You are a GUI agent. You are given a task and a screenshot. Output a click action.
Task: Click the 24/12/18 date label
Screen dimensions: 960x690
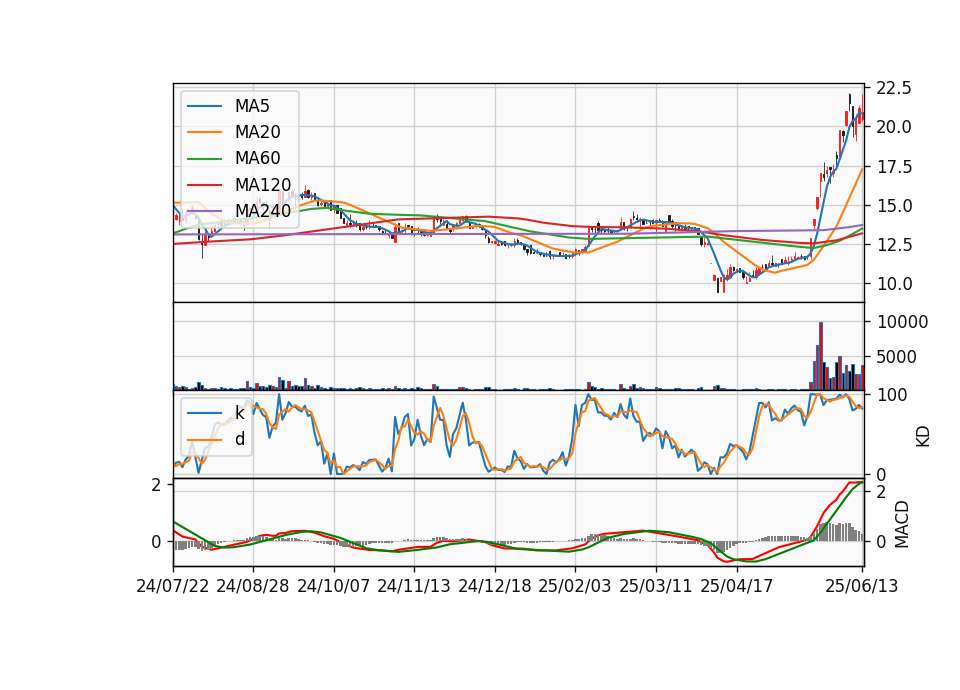[x=495, y=586]
